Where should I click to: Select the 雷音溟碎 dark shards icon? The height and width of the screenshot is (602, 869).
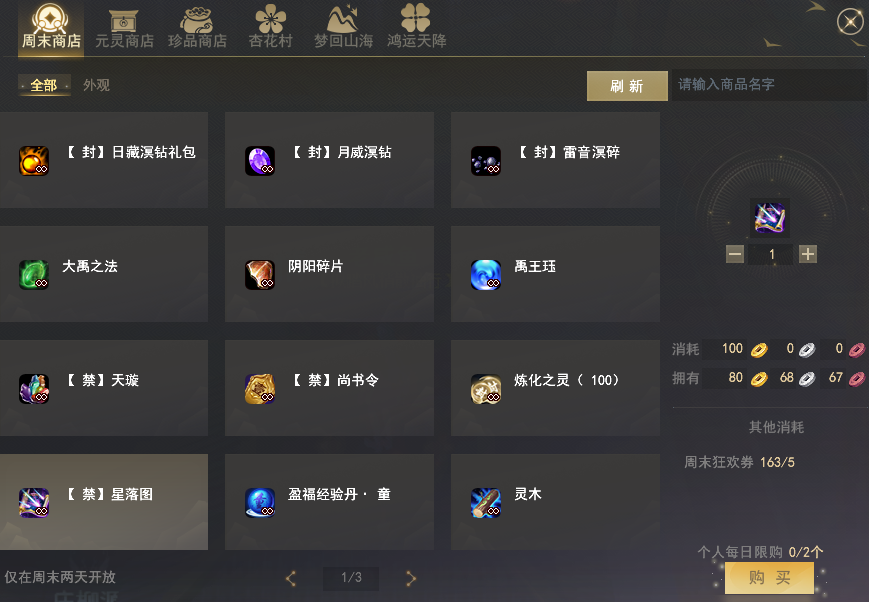pyautogui.click(x=486, y=161)
